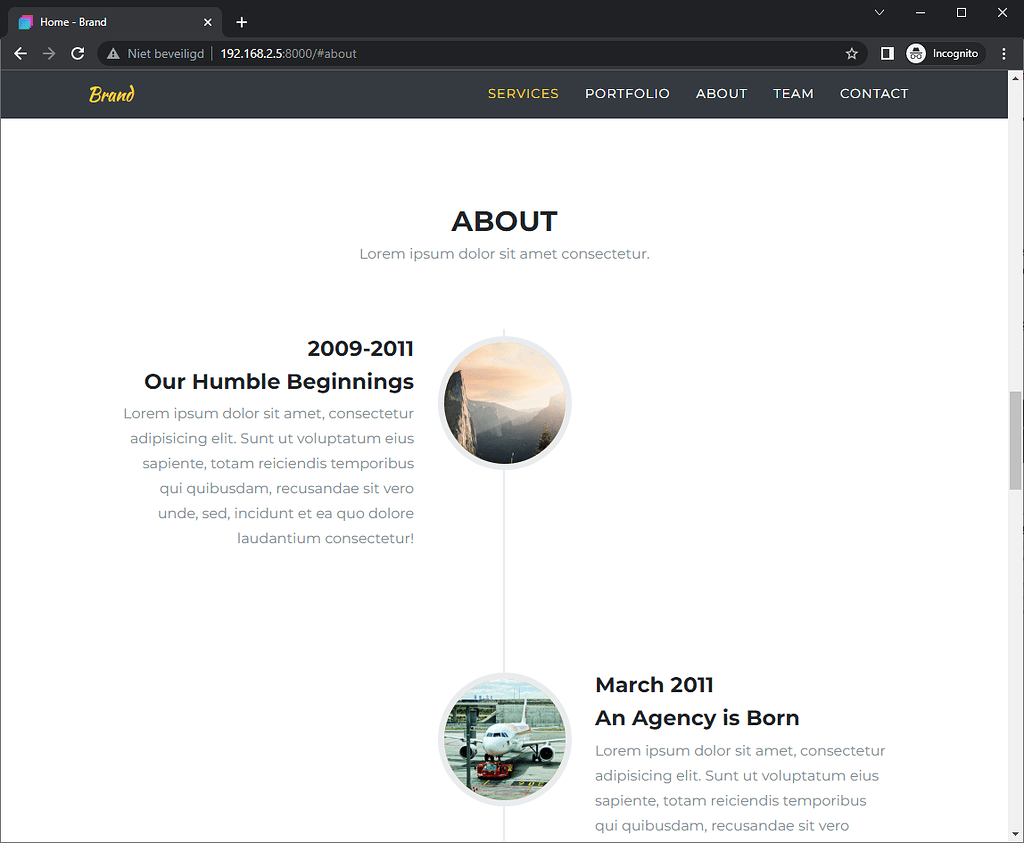Click the forward navigation arrow
Viewport: 1024px width, 843px height.
(48, 53)
